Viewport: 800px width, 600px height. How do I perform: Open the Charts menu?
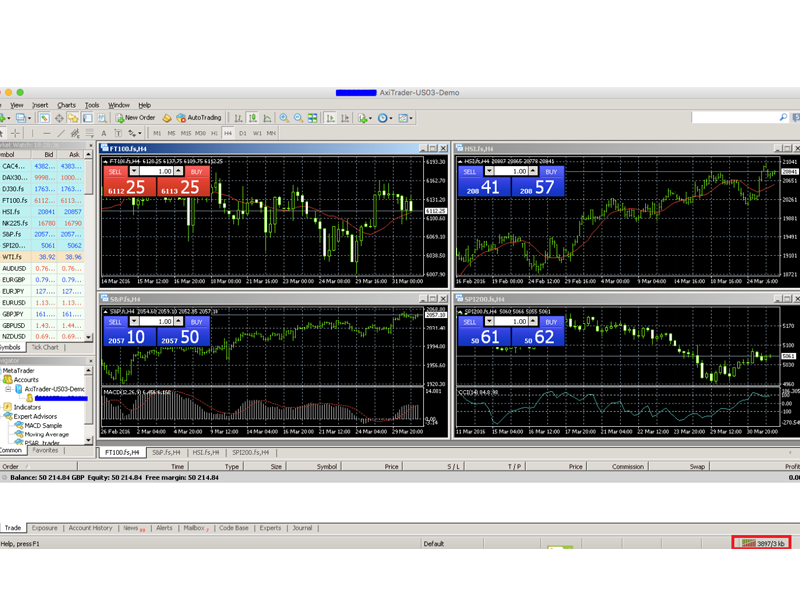[x=66, y=105]
